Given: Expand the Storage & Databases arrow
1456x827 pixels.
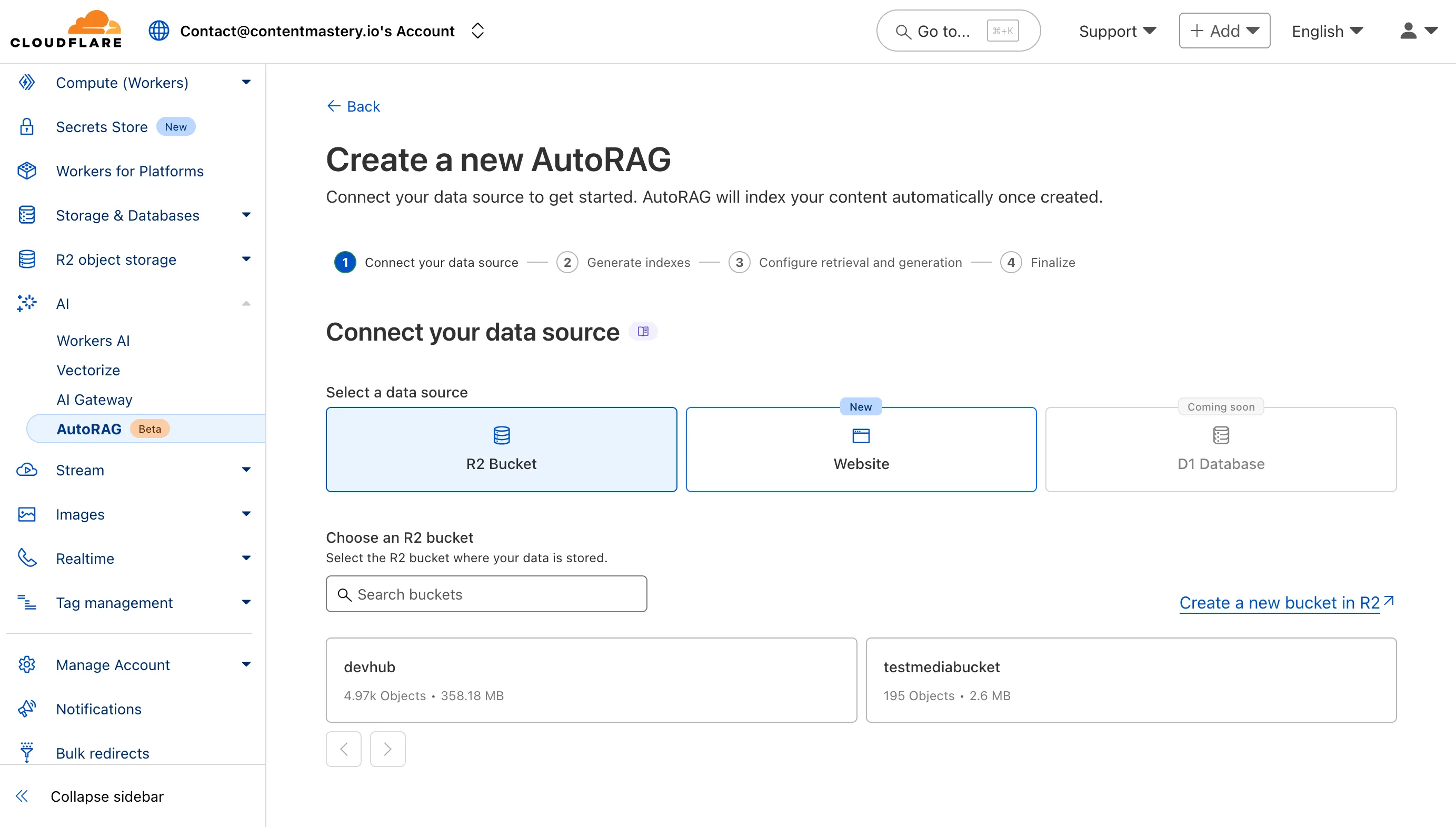Looking at the screenshot, I should (246, 215).
